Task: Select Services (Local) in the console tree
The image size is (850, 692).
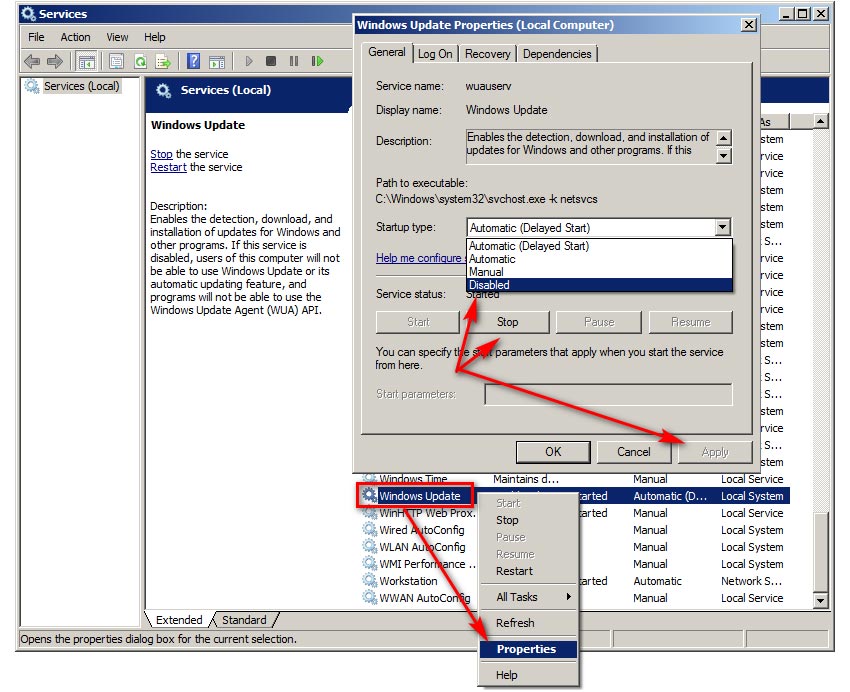Action: click(81, 86)
